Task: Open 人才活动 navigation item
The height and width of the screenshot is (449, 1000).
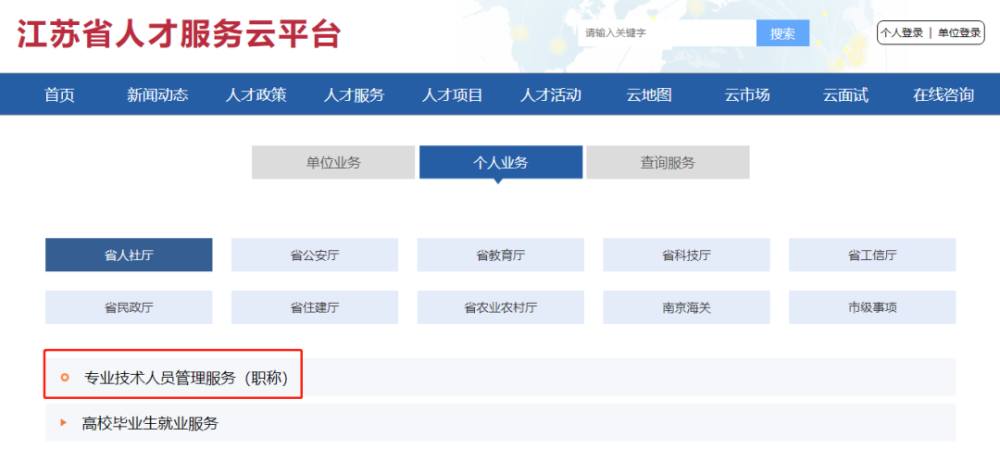Action: click(x=550, y=95)
